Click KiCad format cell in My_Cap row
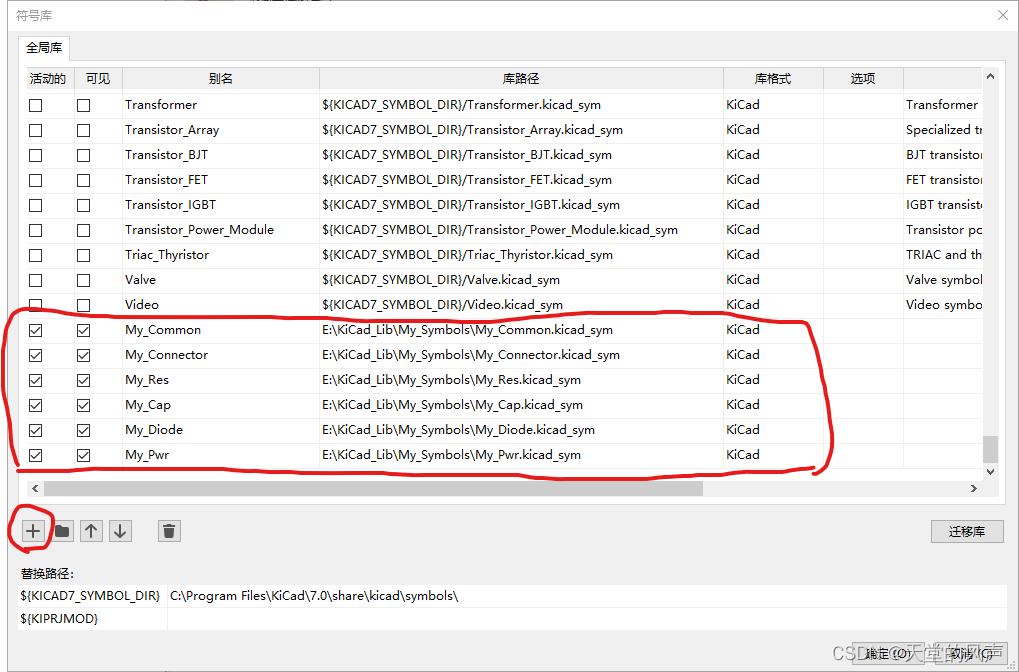The height and width of the screenshot is (672, 1019). pyautogui.click(x=773, y=405)
